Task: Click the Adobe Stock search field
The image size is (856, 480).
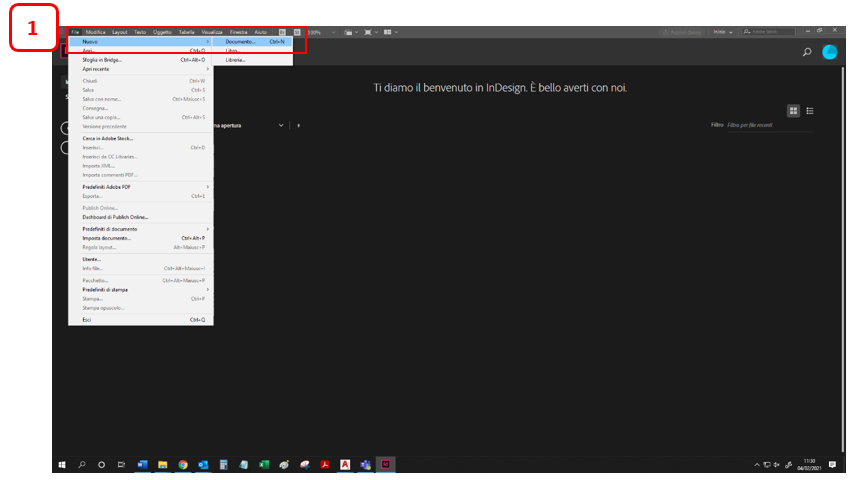Action: 769,32
